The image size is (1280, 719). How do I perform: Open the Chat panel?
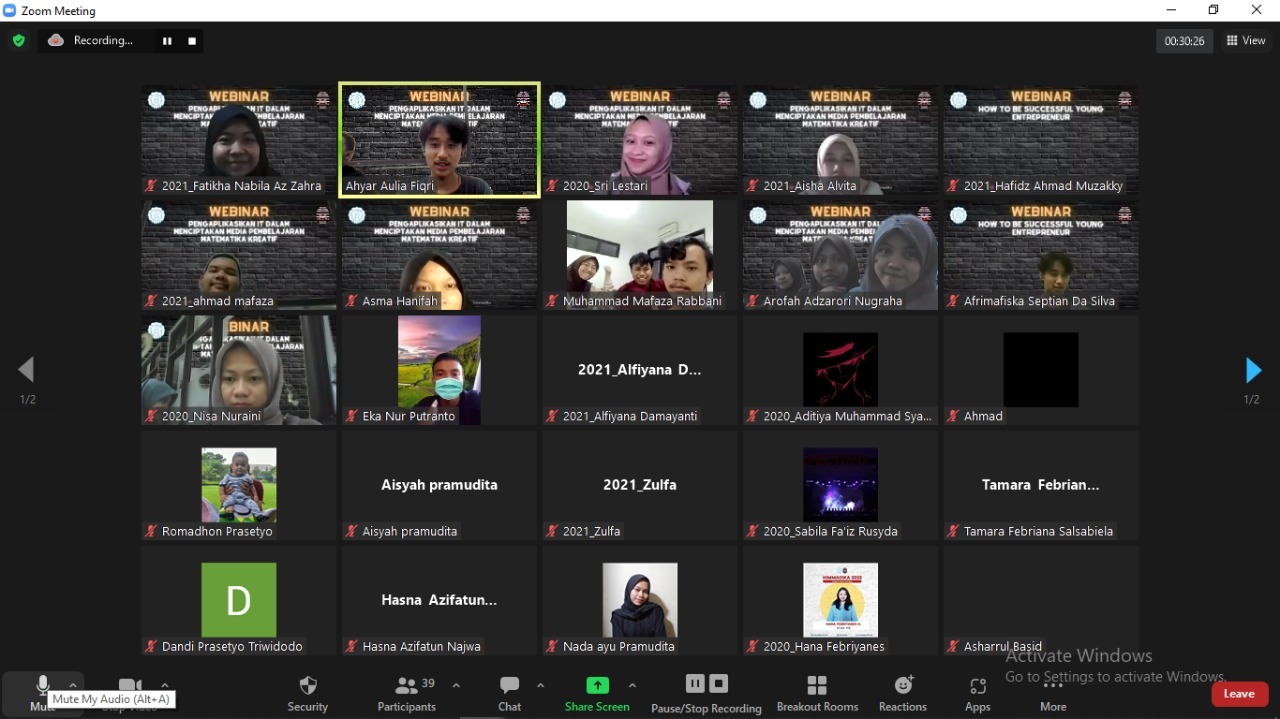[510, 692]
